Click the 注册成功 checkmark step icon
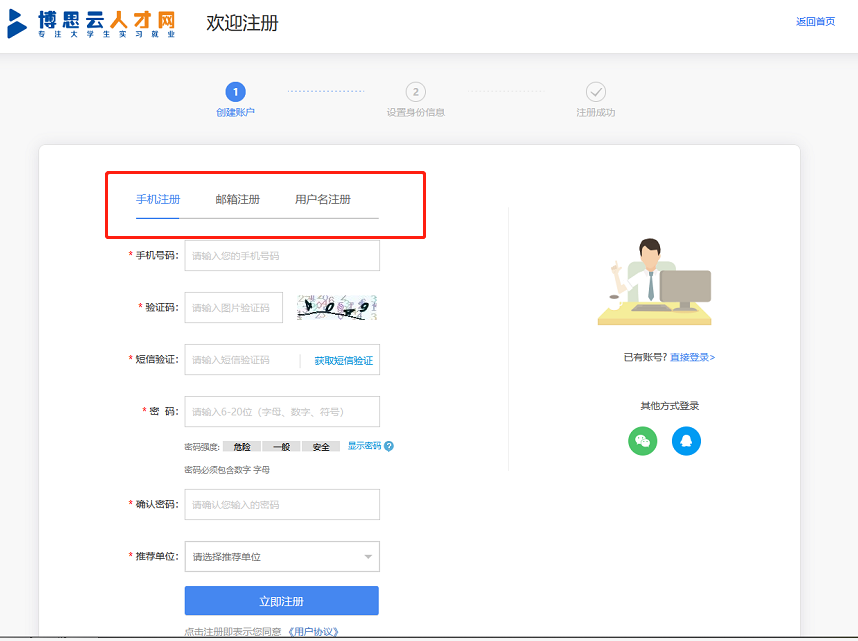858x641 pixels. coord(595,92)
